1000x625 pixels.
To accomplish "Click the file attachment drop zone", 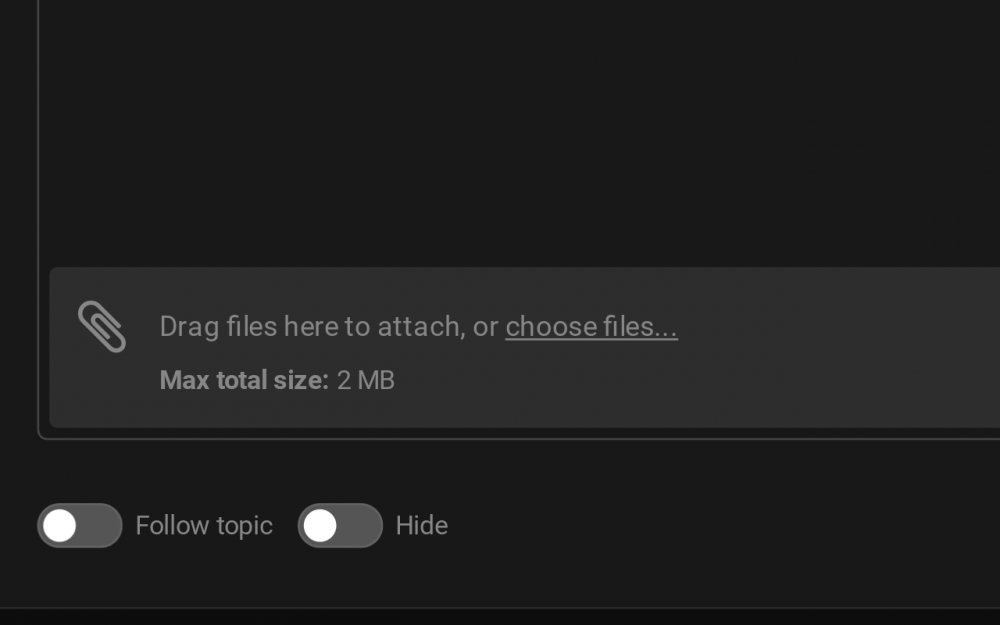I will coord(524,348).
